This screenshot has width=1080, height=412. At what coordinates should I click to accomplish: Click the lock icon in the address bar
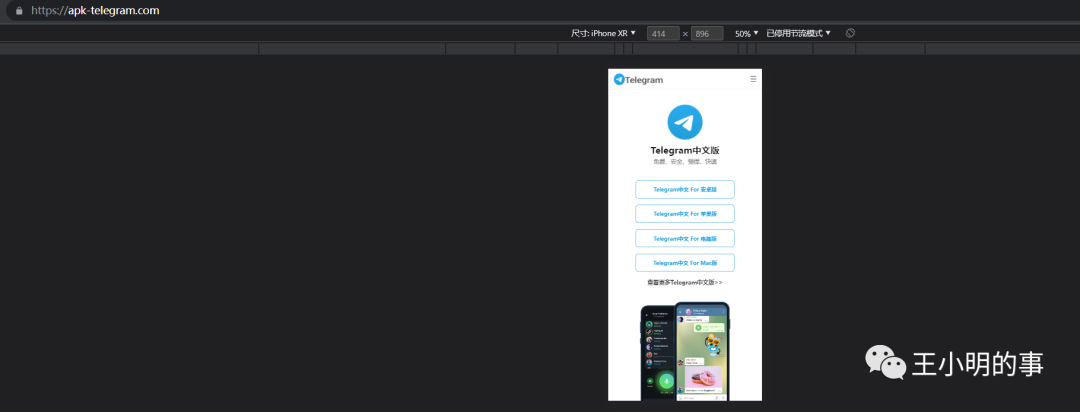[19, 11]
